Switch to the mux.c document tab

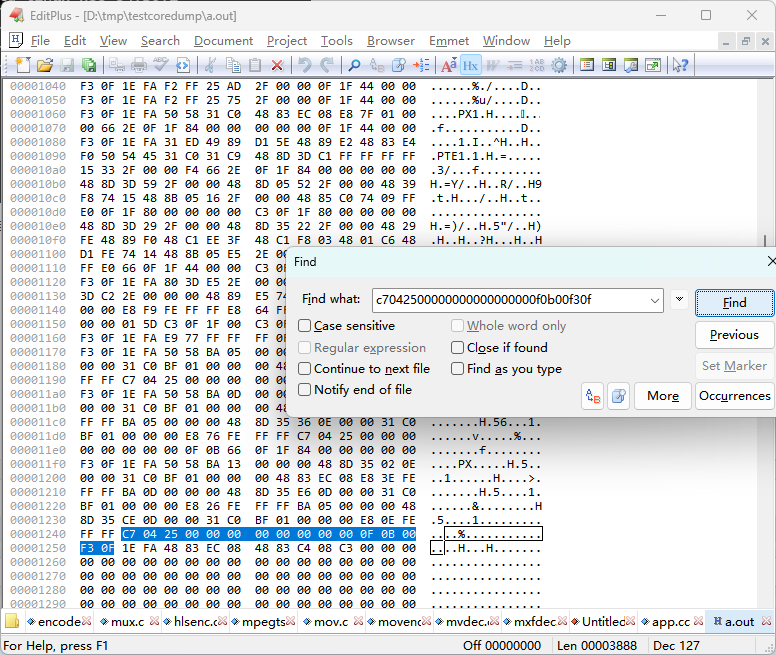(x=128, y=622)
